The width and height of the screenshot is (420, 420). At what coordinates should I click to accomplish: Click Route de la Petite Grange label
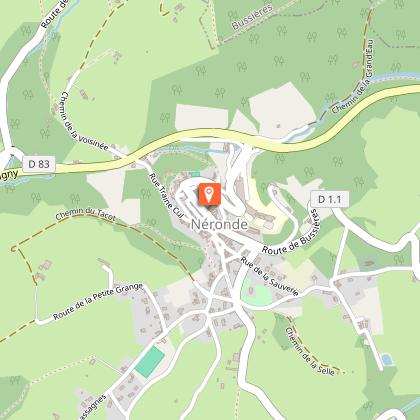[98, 301]
